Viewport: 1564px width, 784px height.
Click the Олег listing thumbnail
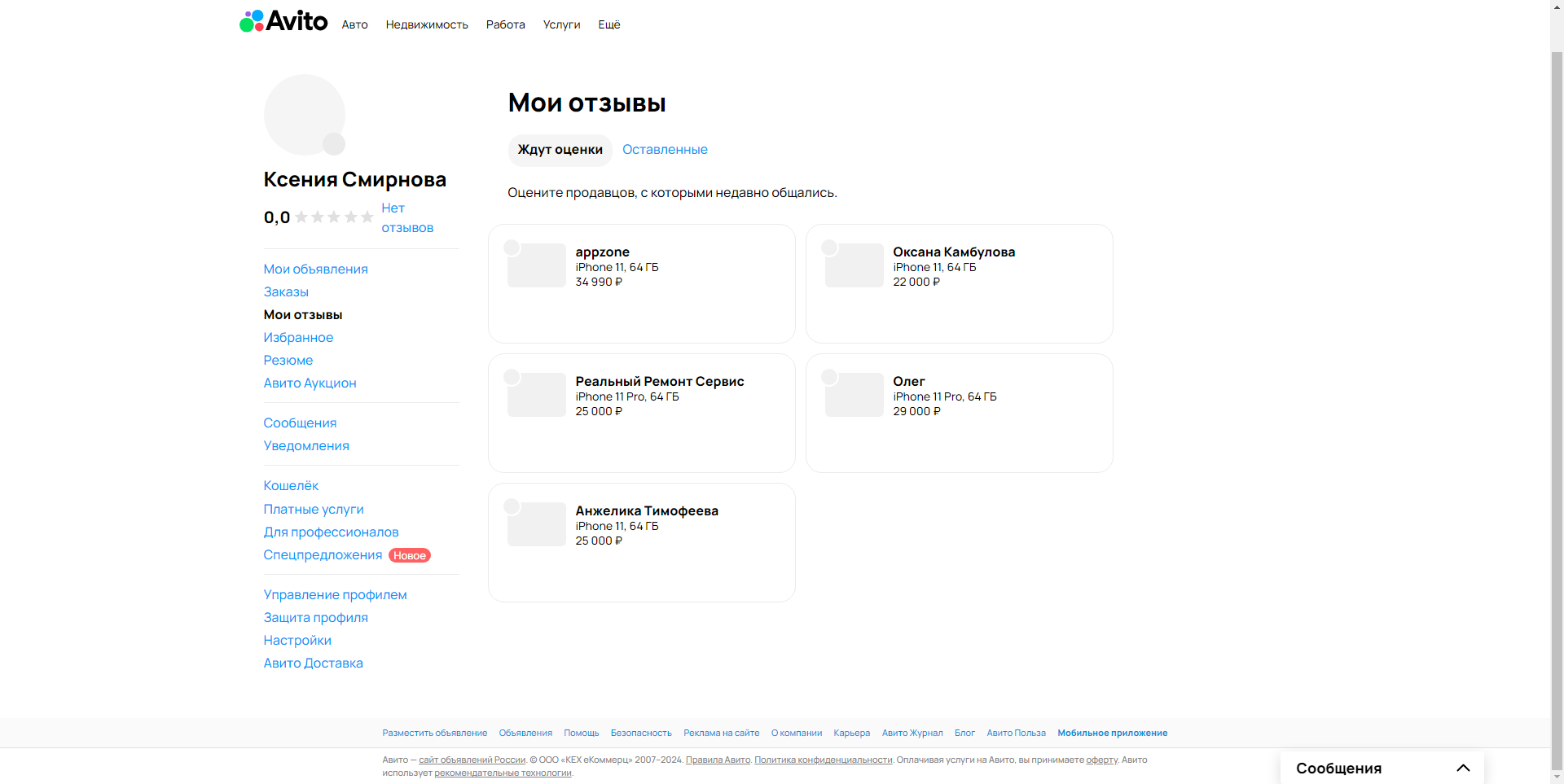click(x=854, y=395)
